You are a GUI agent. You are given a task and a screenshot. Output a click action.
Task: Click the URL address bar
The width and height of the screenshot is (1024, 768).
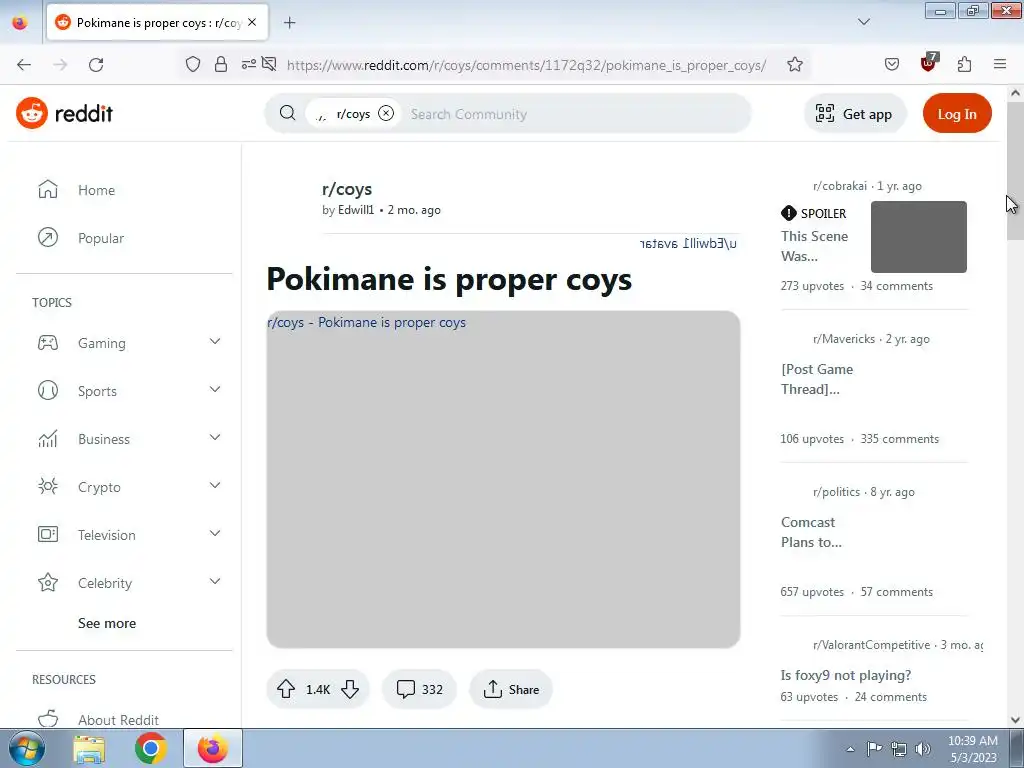click(x=526, y=65)
